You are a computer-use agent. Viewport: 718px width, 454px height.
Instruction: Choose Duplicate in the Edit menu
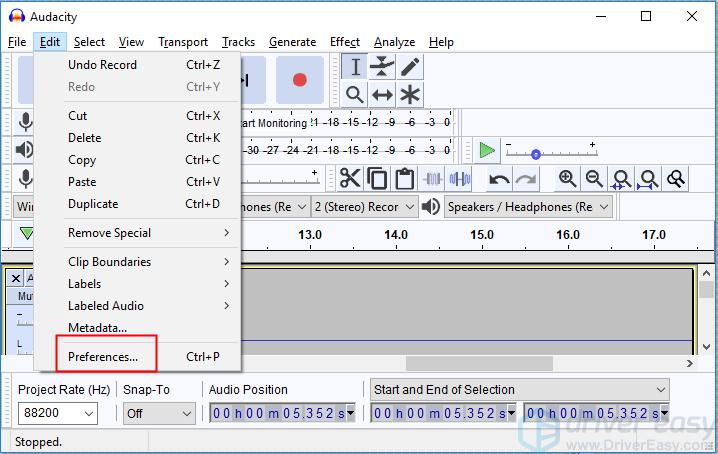[93, 204]
